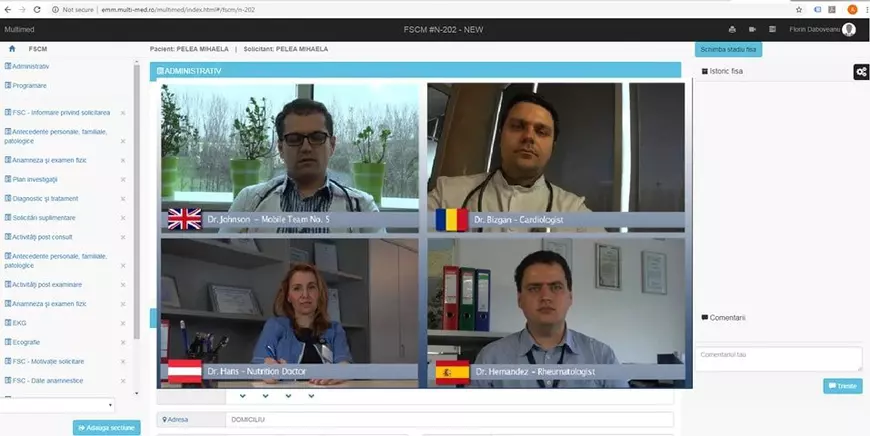Remove the FSC - Motivație solicitare section

click(x=123, y=362)
